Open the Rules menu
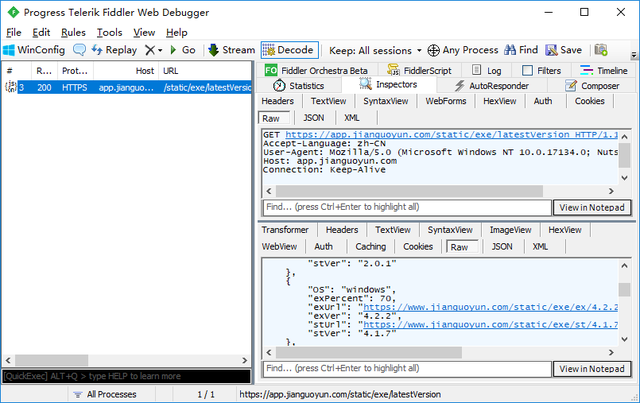 tap(73, 33)
